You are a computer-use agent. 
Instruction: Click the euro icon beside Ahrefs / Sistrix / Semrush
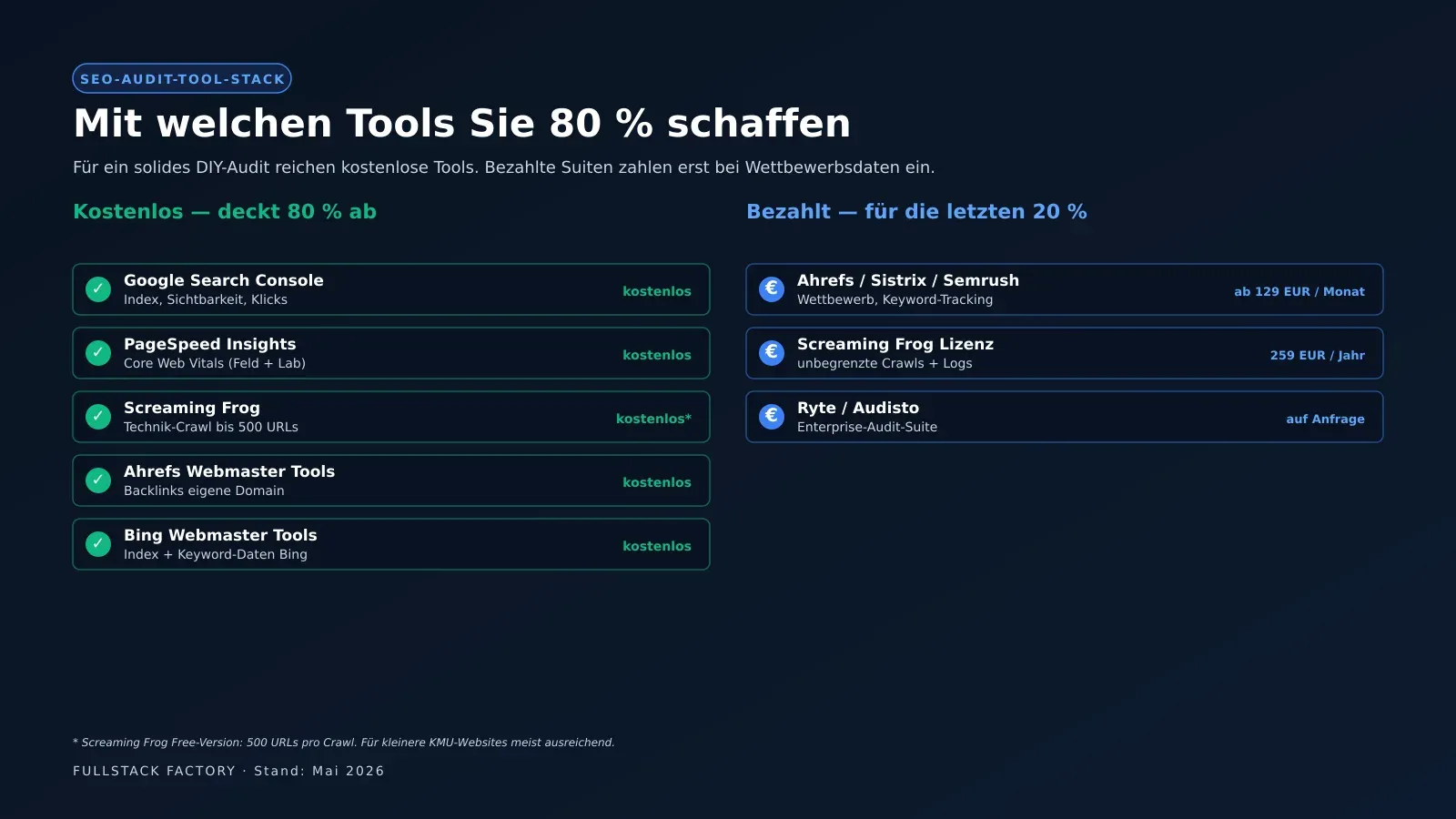tap(772, 289)
